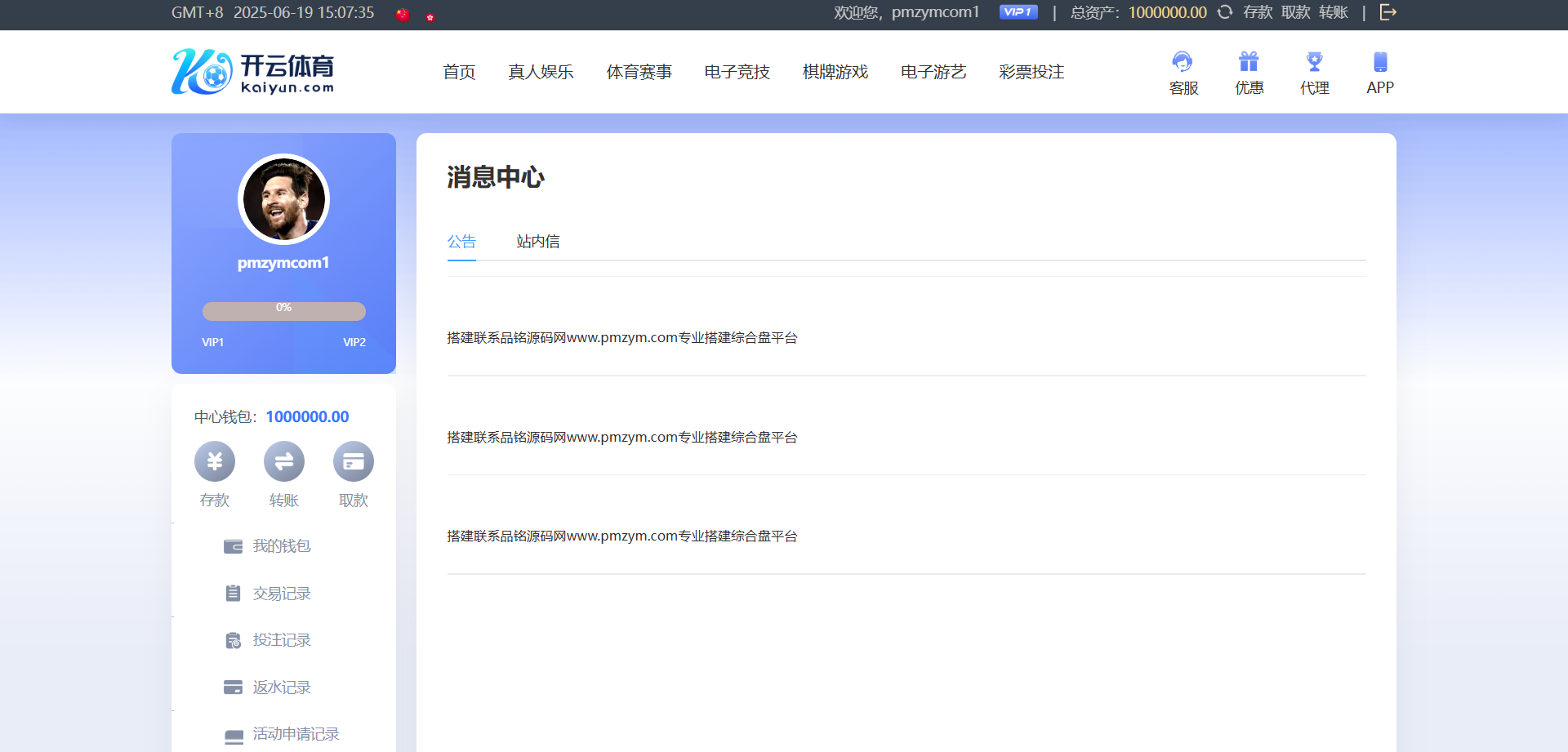
Task: Open the first announcement message
Action: (621, 338)
